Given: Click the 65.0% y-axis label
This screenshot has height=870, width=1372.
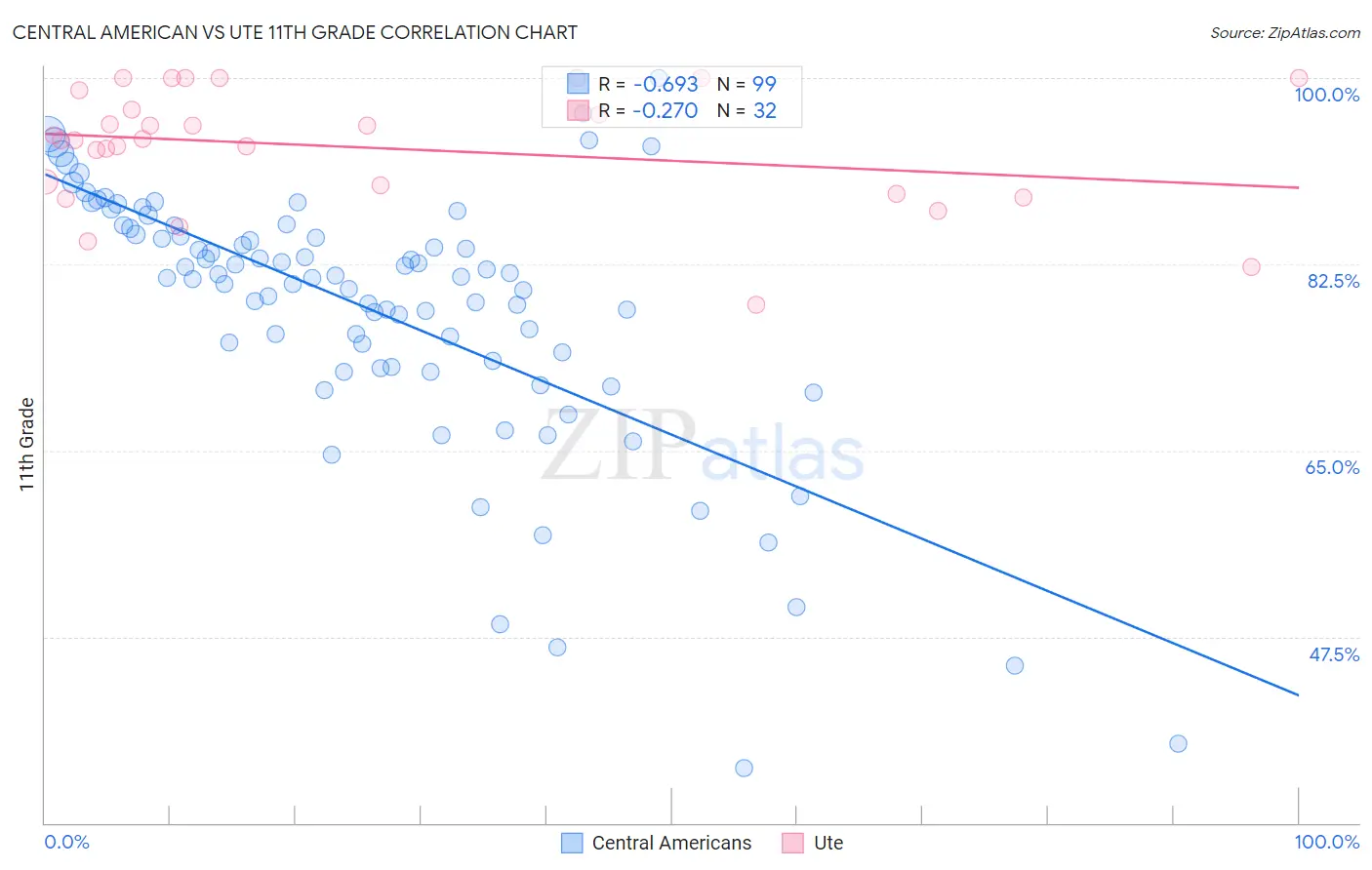Looking at the screenshot, I should point(1332,467).
